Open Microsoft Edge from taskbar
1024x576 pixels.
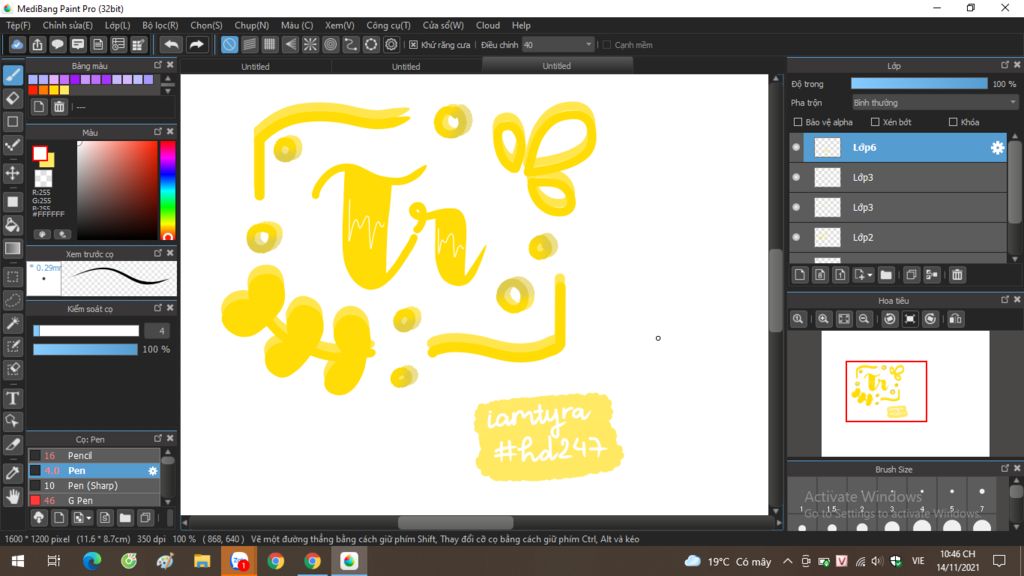point(91,561)
